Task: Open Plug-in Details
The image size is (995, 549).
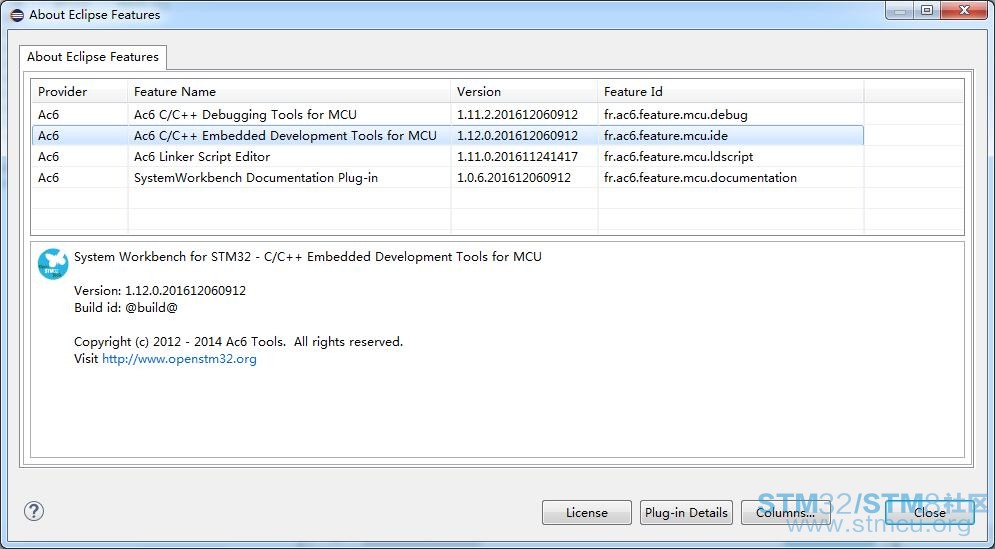Action: (x=686, y=512)
